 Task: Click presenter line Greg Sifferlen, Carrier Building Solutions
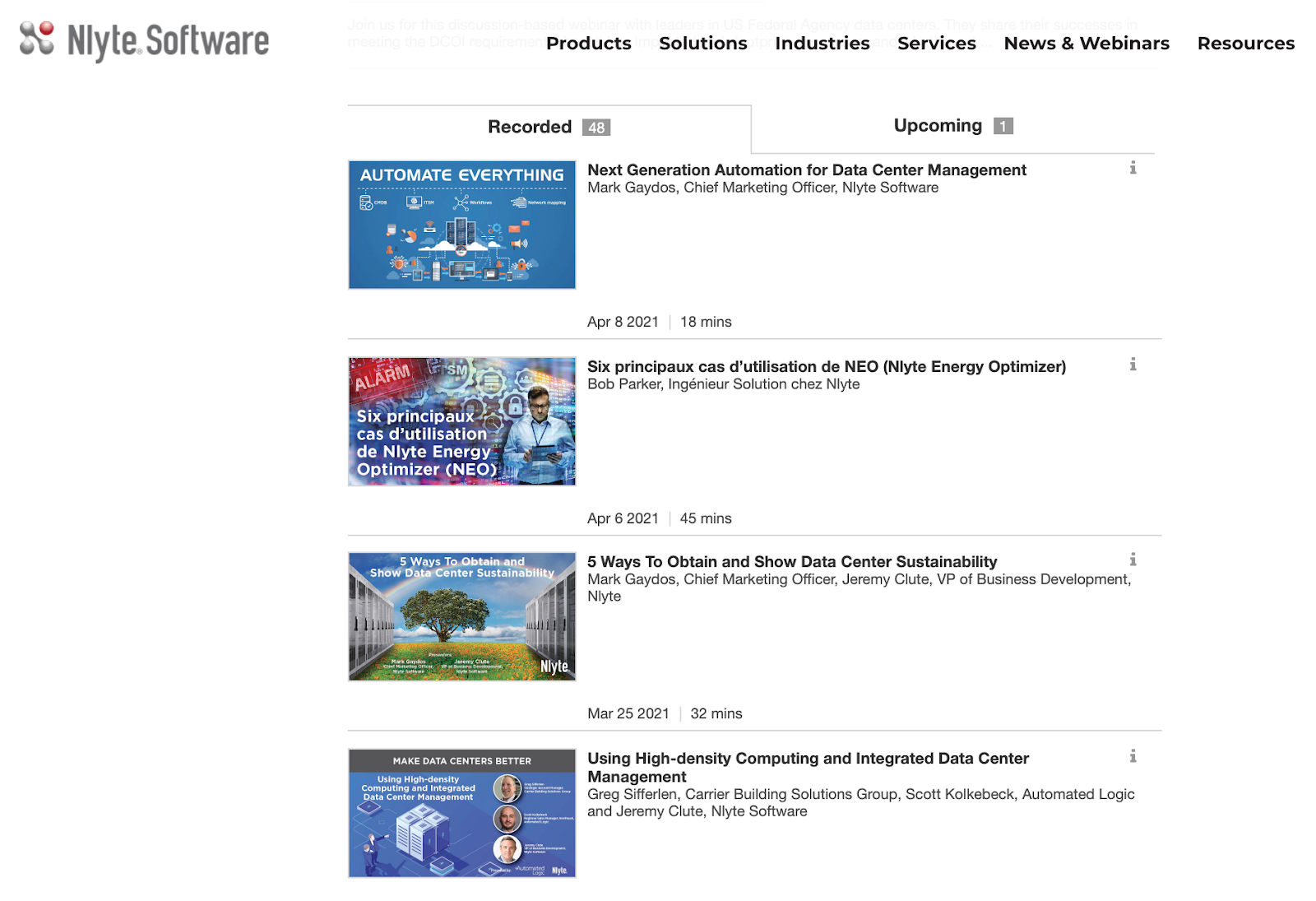(861, 803)
